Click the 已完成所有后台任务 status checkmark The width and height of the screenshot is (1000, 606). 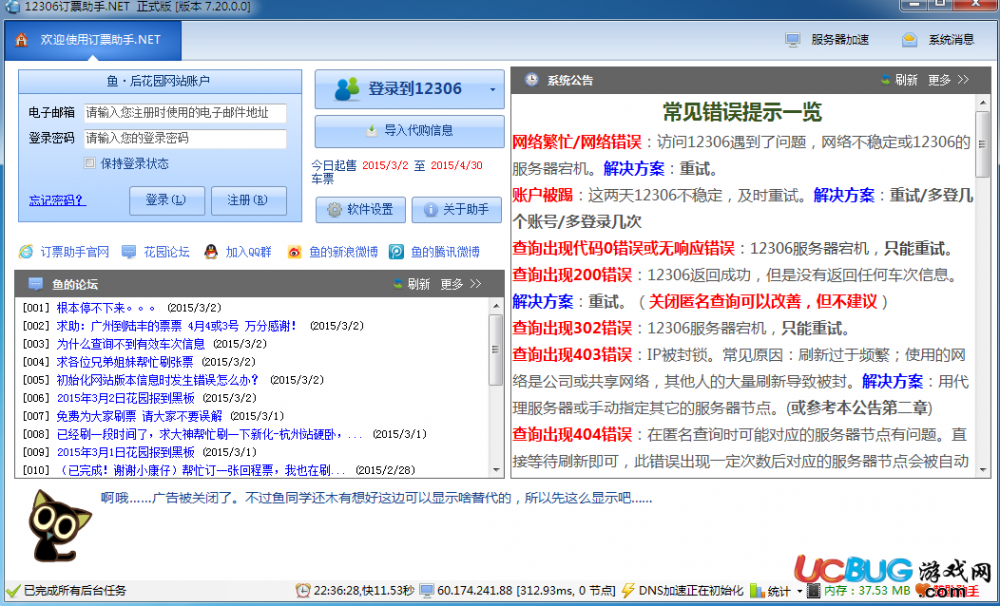[x=13, y=591]
